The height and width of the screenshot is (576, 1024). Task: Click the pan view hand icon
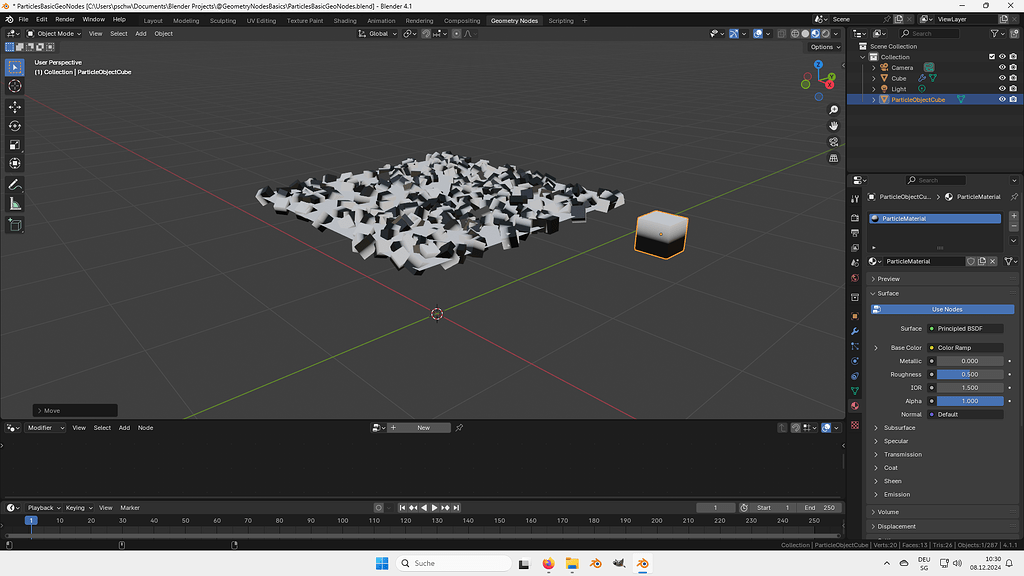tap(833, 126)
